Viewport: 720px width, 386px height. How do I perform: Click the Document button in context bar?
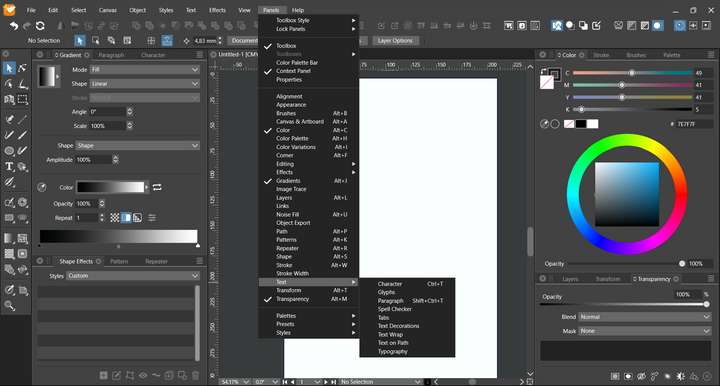click(244, 41)
